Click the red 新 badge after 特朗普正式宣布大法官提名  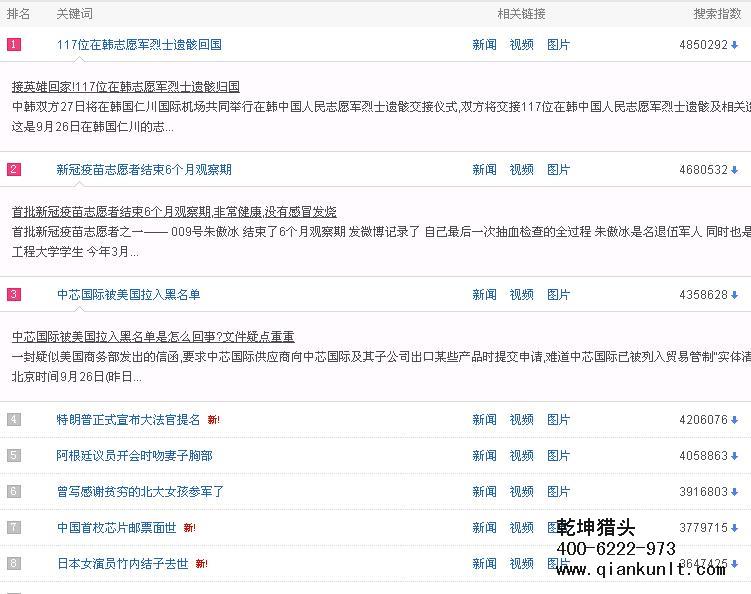[x=213, y=420]
